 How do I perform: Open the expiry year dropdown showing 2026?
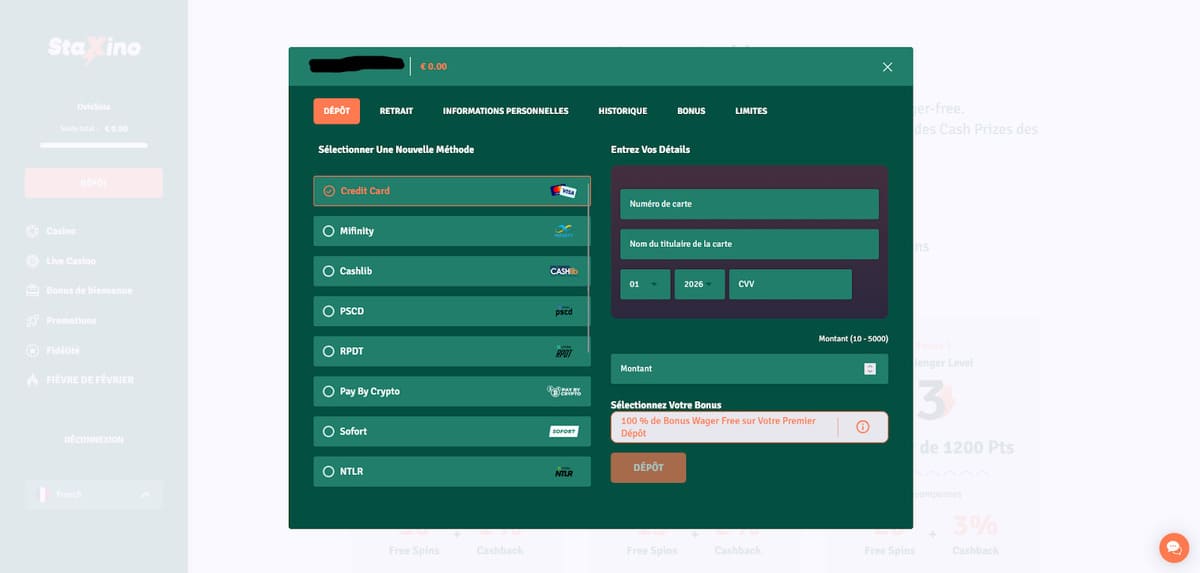pos(699,284)
